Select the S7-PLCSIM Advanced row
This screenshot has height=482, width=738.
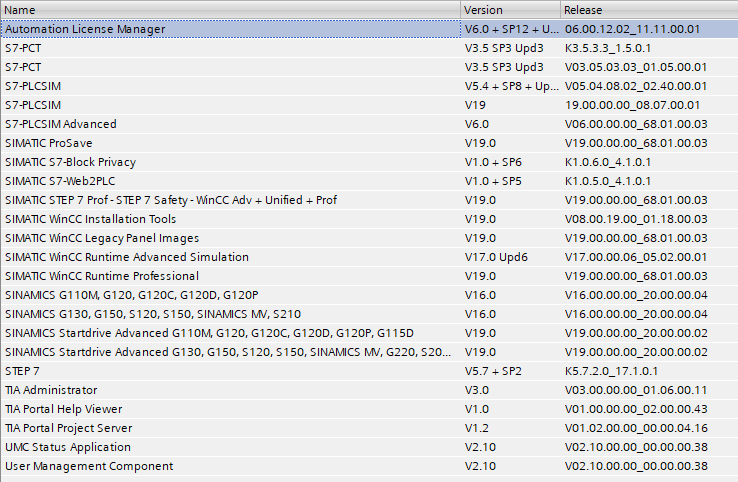(369, 124)
